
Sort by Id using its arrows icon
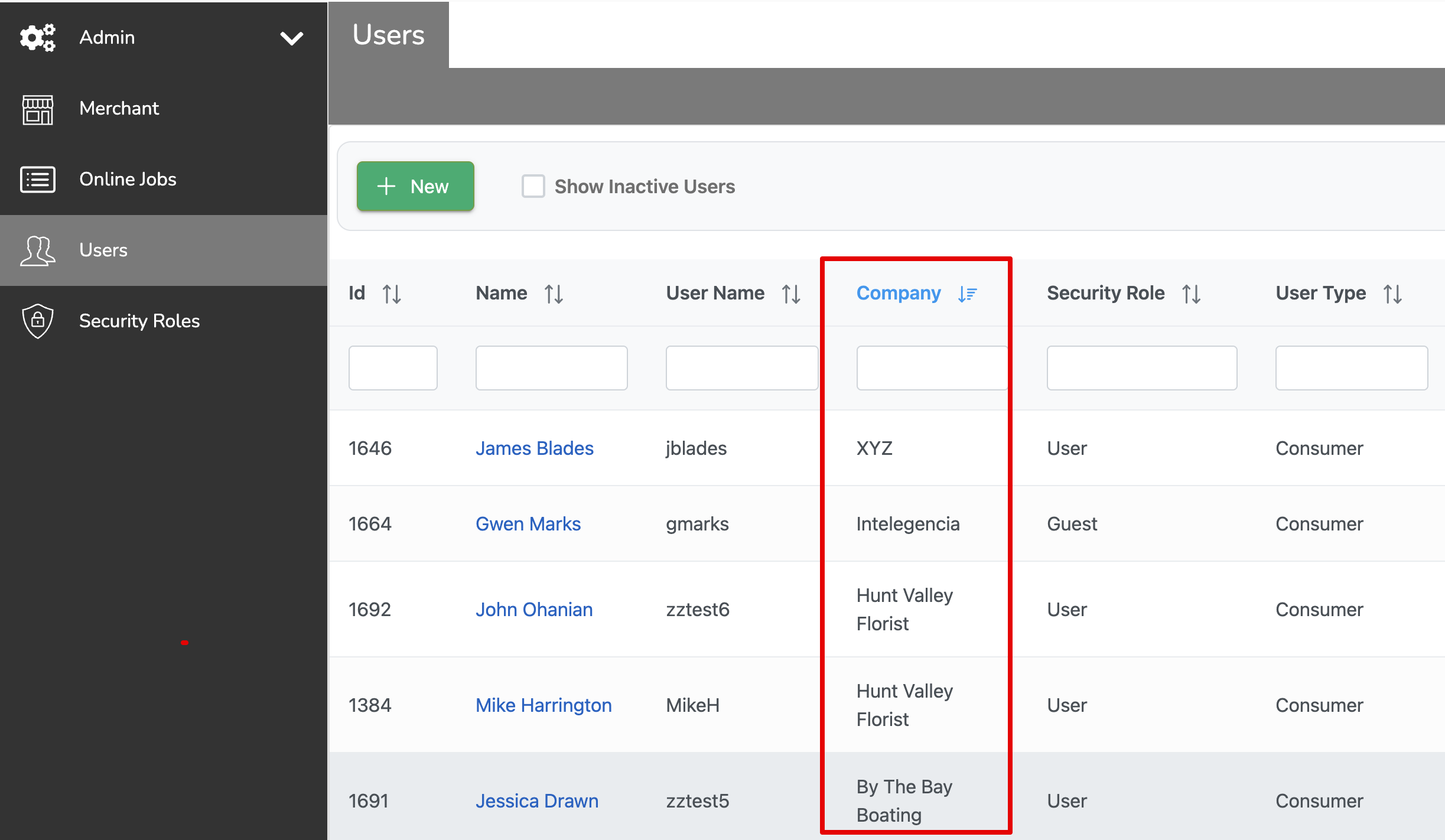click(x=392, y=294)
